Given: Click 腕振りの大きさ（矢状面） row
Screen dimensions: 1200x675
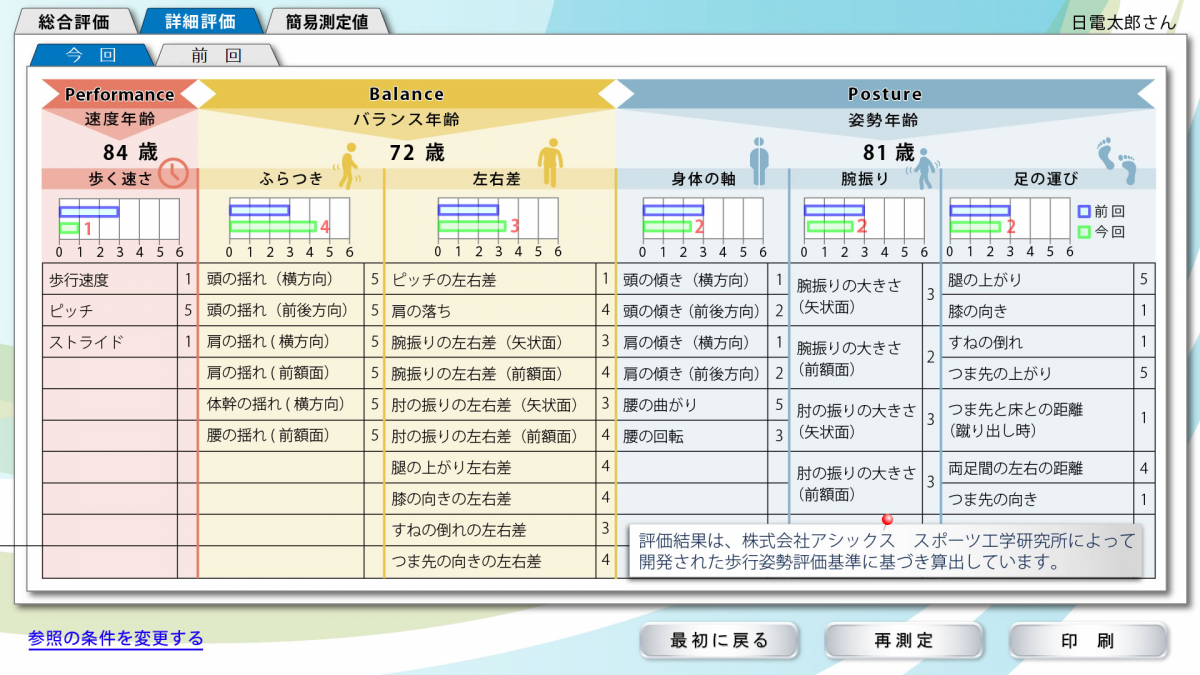Looking at the screenshot, I should [865, 295].
